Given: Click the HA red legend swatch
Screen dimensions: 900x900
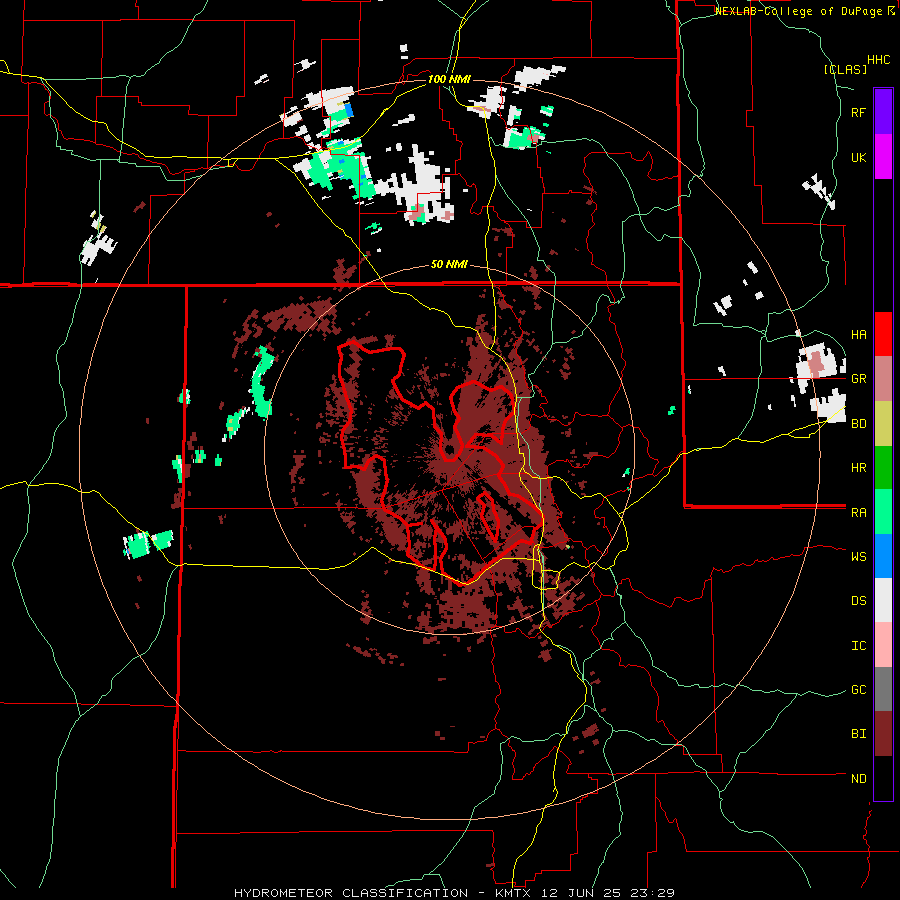Looking at the screenshot, I should [x=883, y=334].
